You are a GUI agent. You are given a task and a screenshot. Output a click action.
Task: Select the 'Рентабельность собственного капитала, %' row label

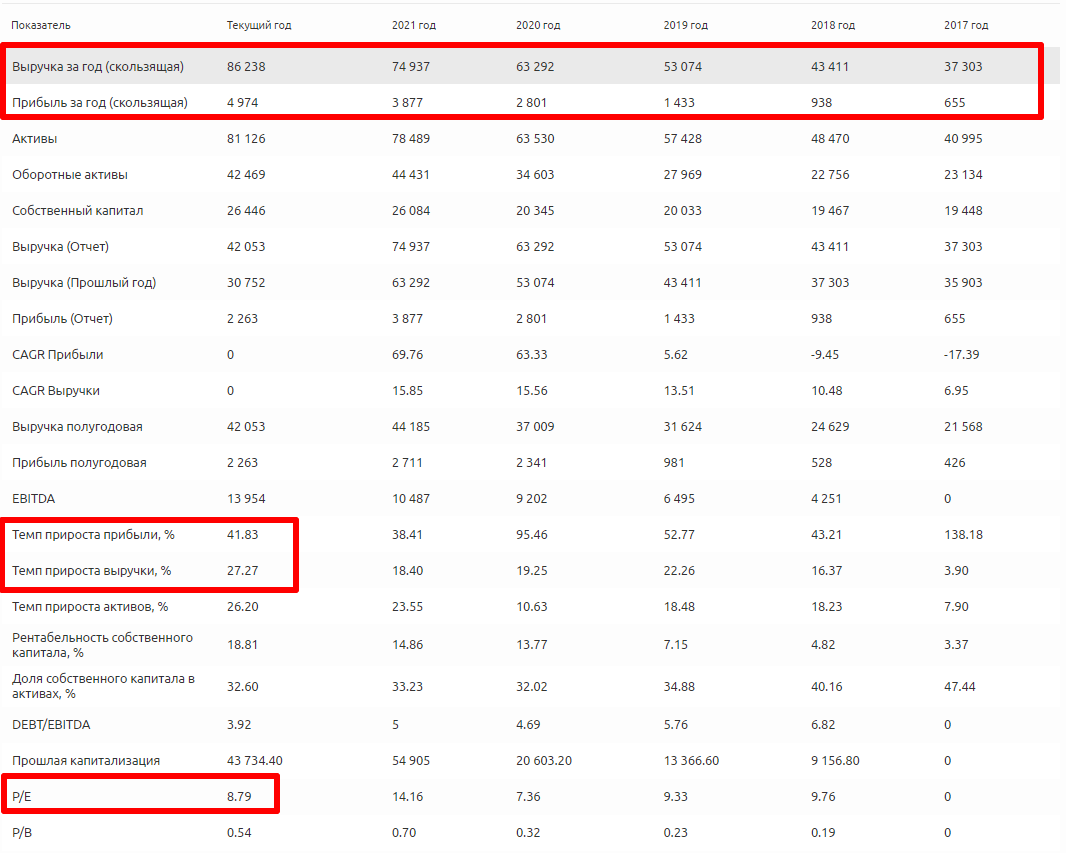coord(103,645)
